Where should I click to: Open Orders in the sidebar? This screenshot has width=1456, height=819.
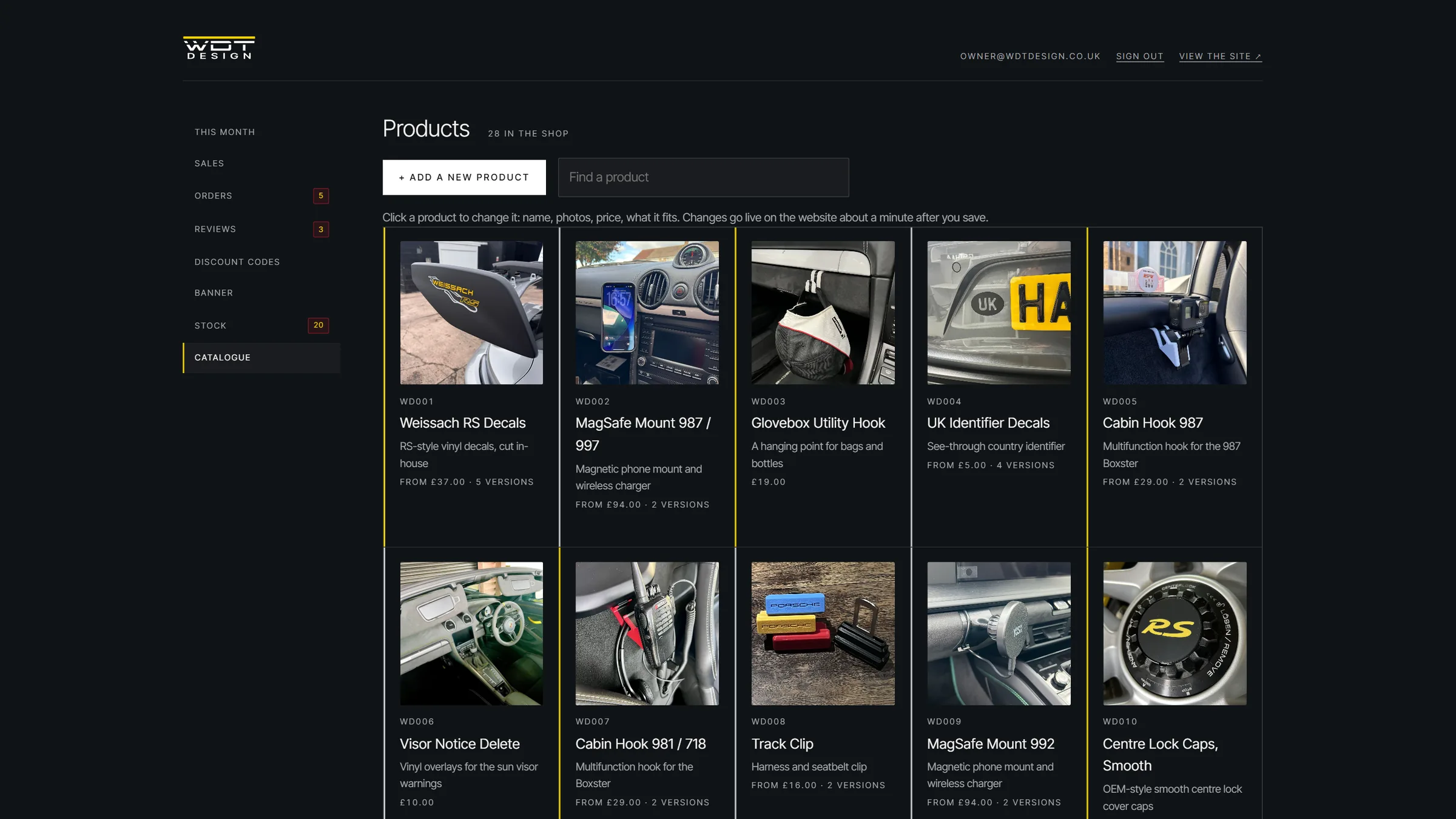point(214,195)
